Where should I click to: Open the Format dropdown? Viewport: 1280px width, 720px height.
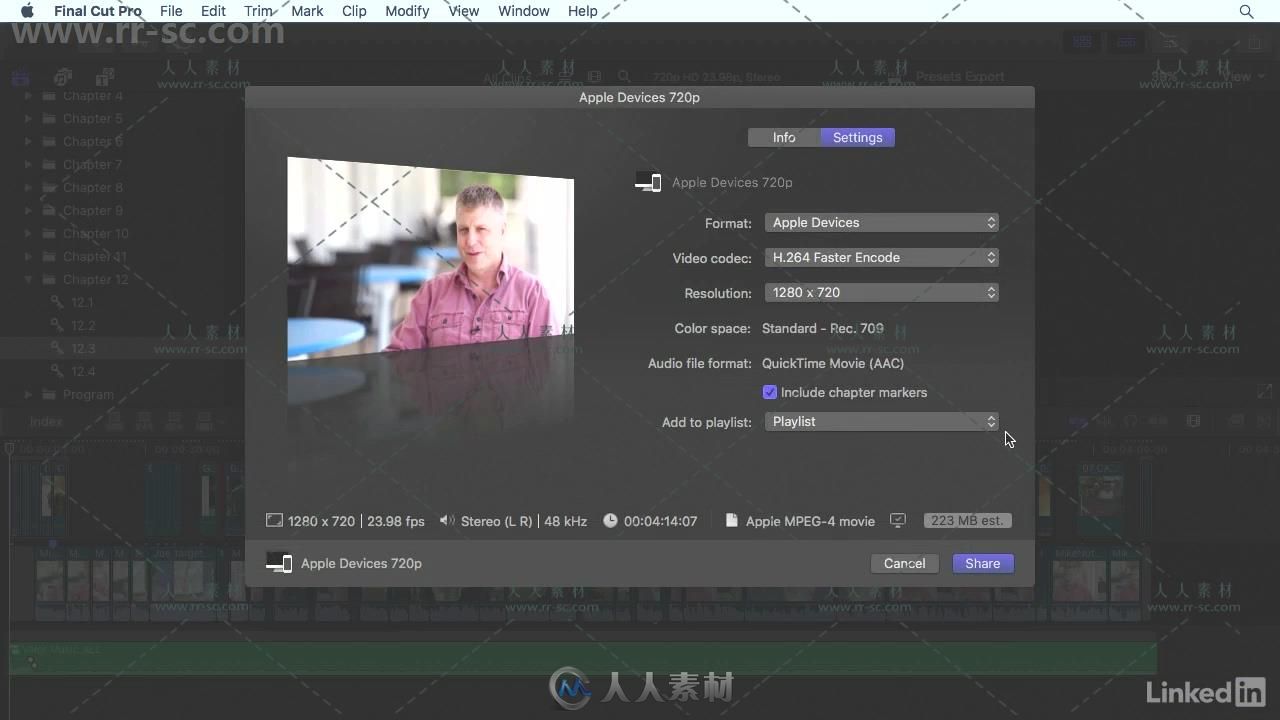(882, 223)
